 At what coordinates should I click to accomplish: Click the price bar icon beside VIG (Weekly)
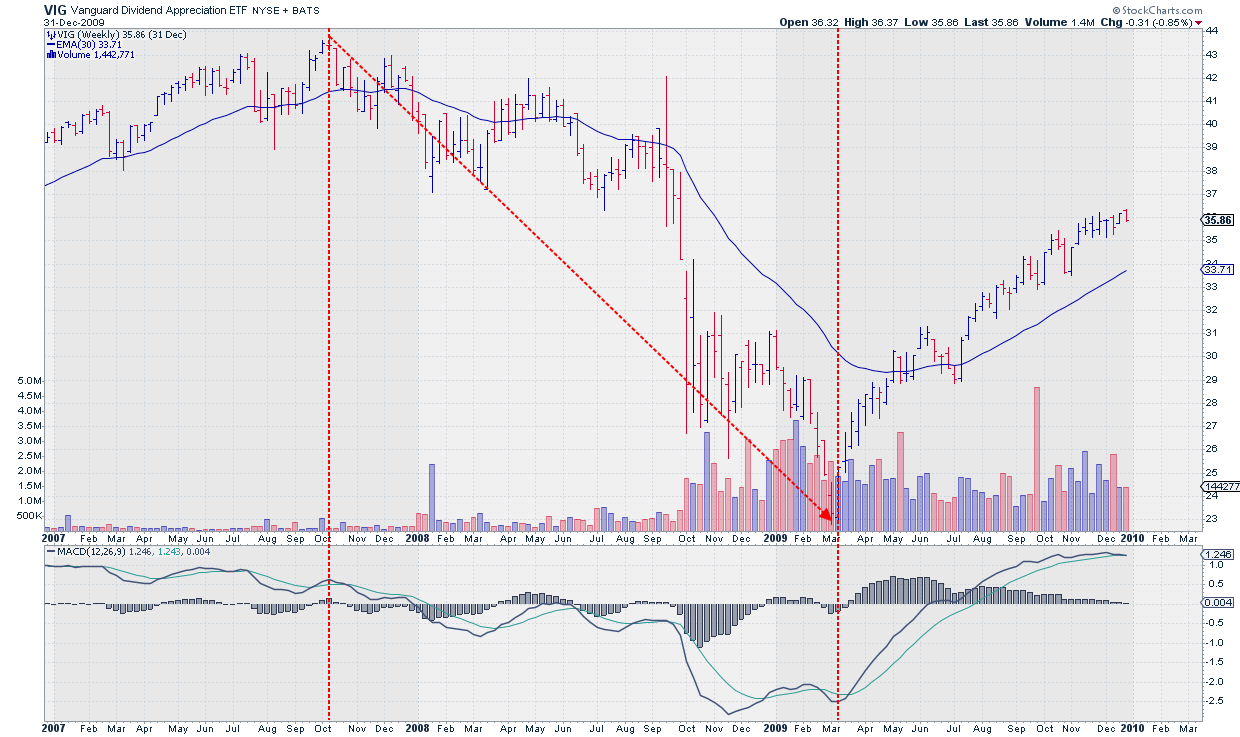click(50, 34)
